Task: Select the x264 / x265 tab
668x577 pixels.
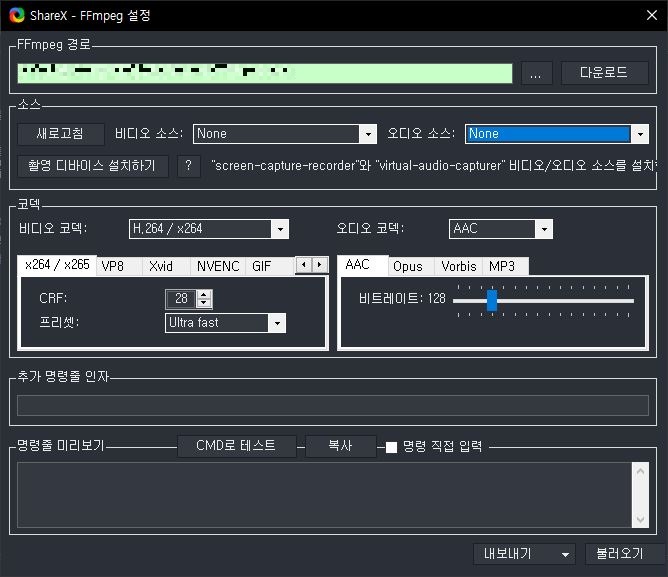Action: click(57, 265)
